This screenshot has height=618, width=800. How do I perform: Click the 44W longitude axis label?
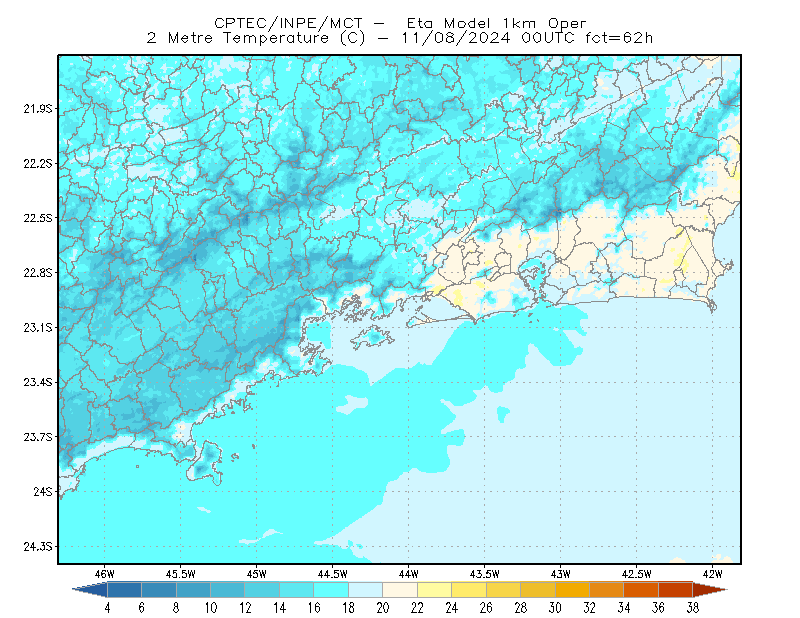pyautogui.click(x=408, y=574)
